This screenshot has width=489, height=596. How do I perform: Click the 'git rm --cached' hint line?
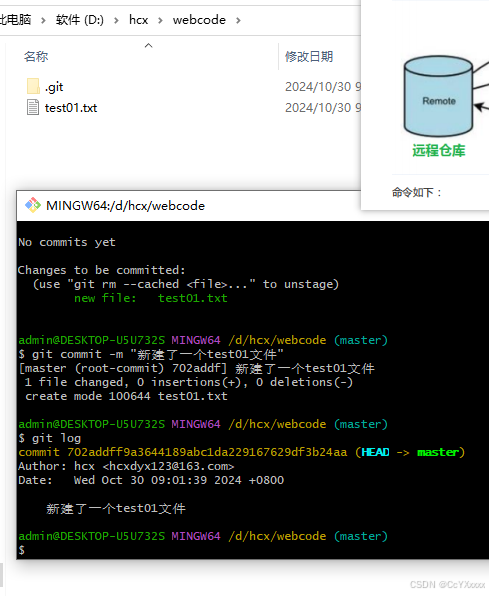(186, 284)
